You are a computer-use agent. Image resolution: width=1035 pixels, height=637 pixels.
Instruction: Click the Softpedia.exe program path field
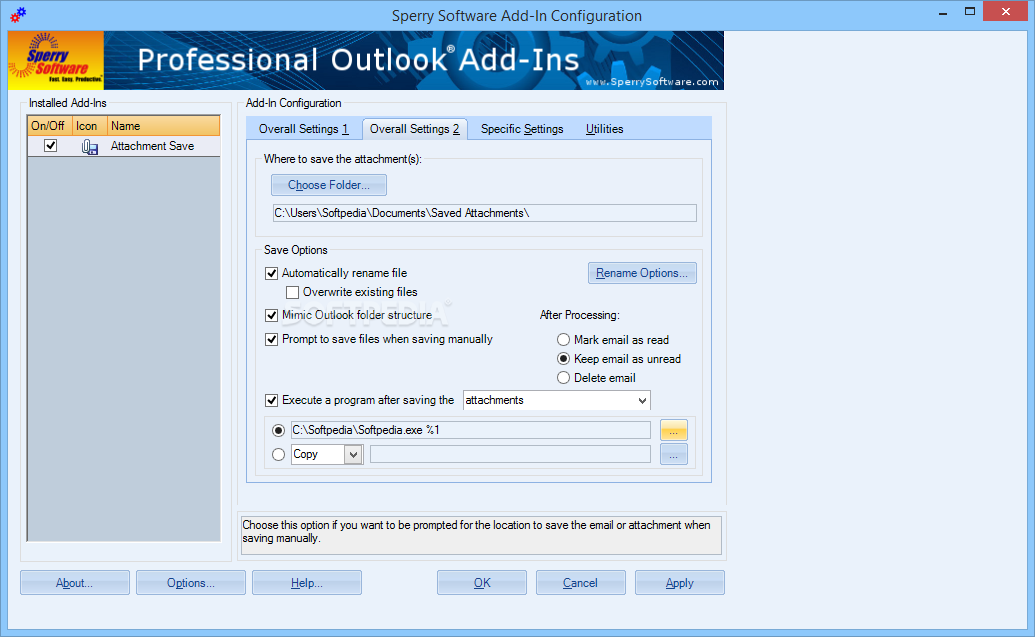pos(471,430)
